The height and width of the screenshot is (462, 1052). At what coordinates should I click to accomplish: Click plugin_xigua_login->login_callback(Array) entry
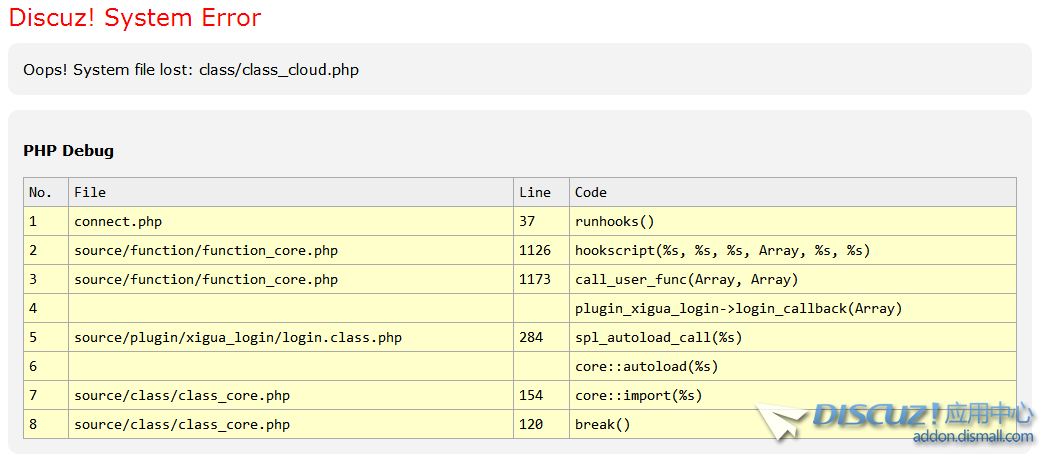click(738, 308)
